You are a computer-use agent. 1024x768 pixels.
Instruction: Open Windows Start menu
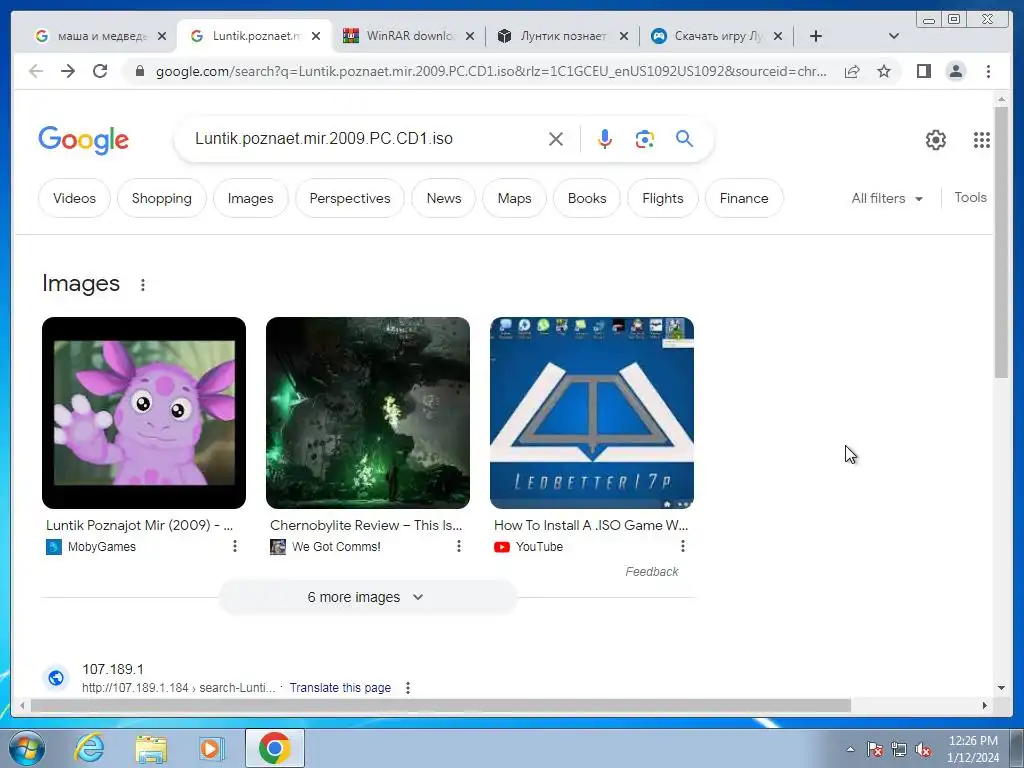click(27, 748)
